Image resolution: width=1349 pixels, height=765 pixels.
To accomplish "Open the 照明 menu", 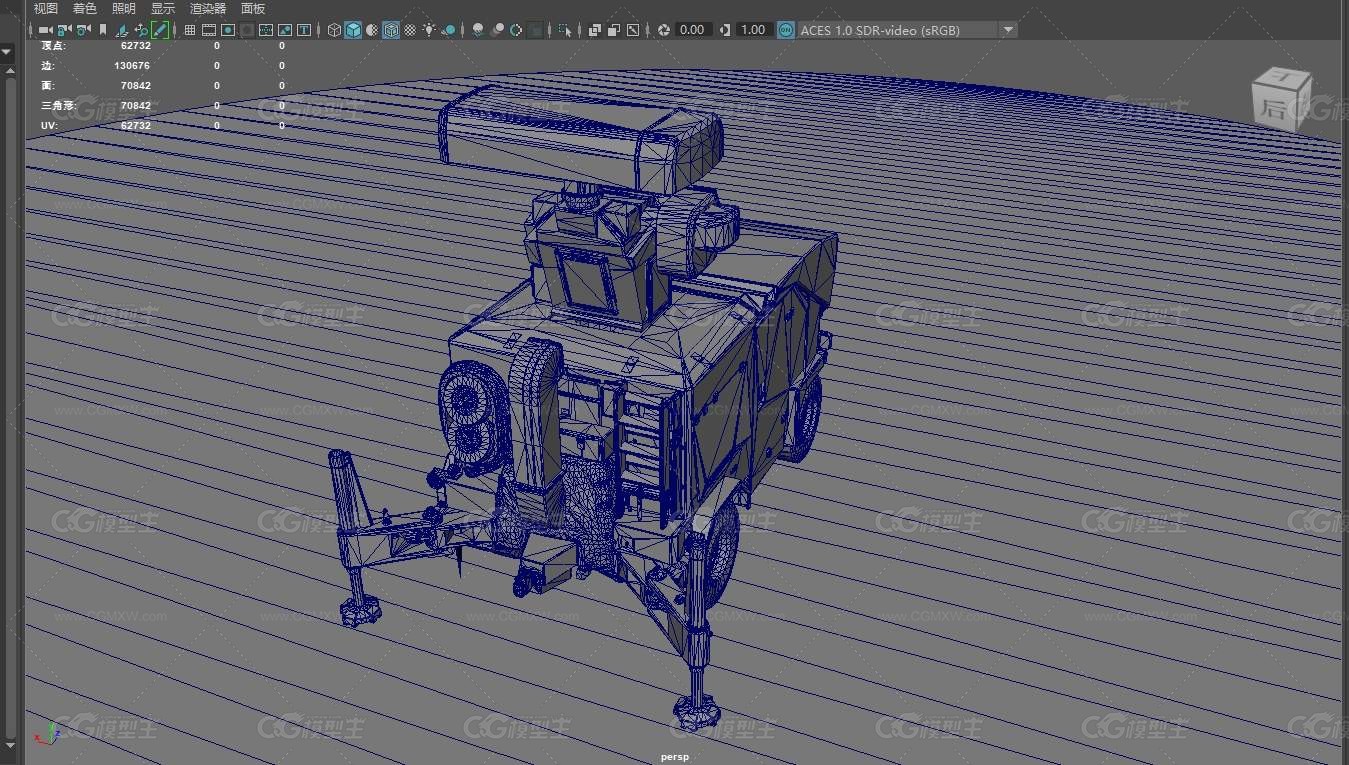I will click(x=124, y=8).
